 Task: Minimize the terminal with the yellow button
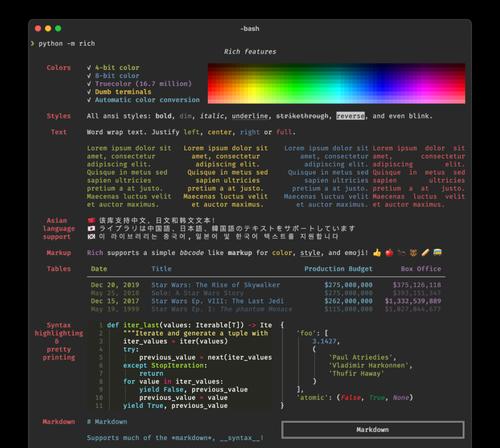pos(48,29)
